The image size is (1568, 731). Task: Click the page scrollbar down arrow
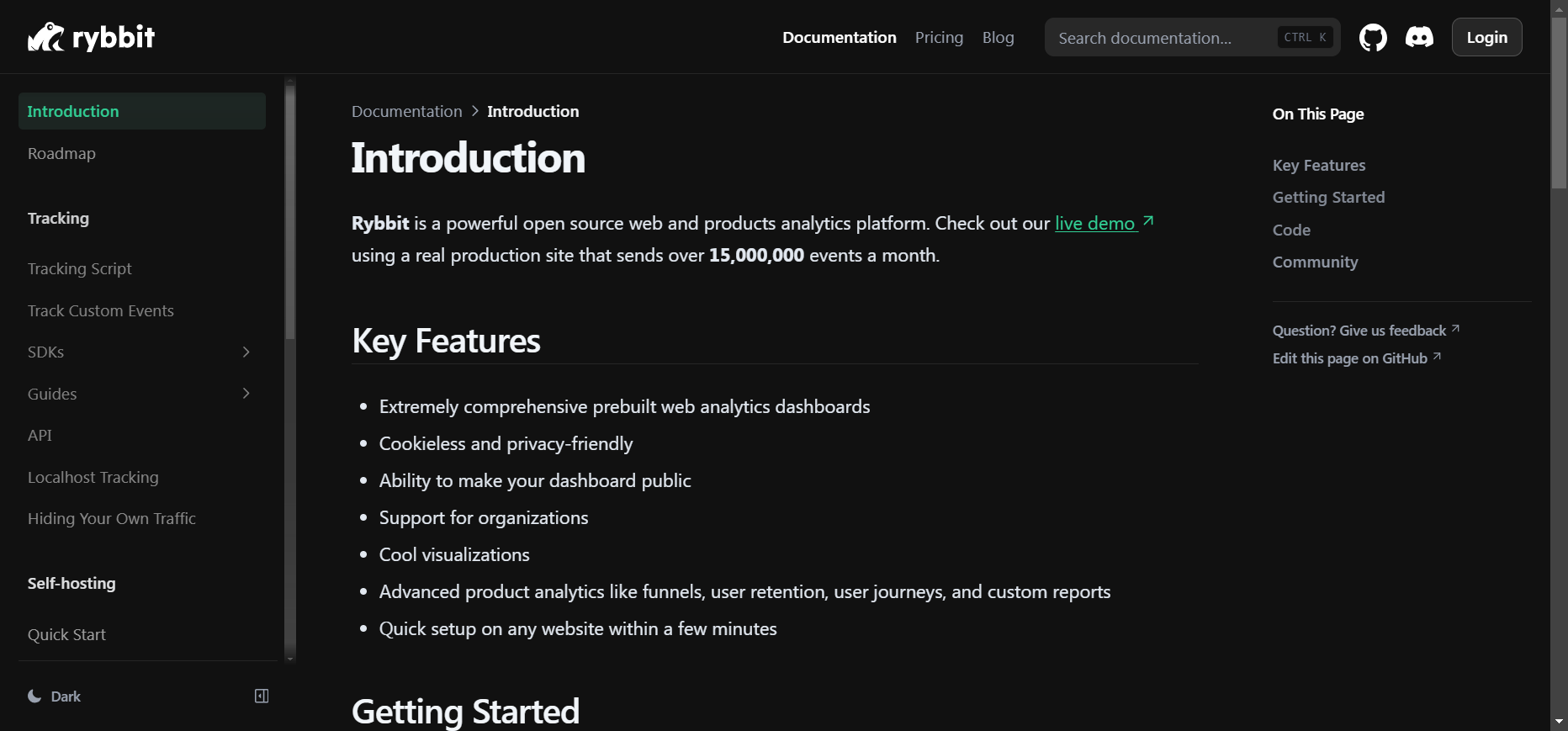[x=1559, y=722]
